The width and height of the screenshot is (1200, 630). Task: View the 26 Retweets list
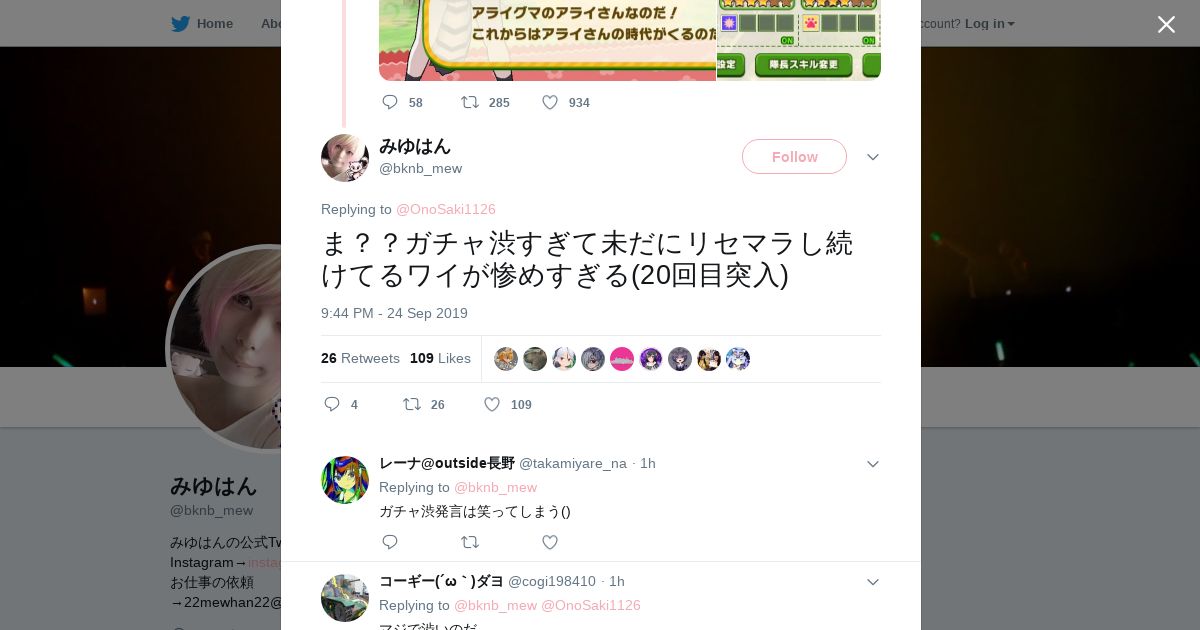click(x=360, y=358)
